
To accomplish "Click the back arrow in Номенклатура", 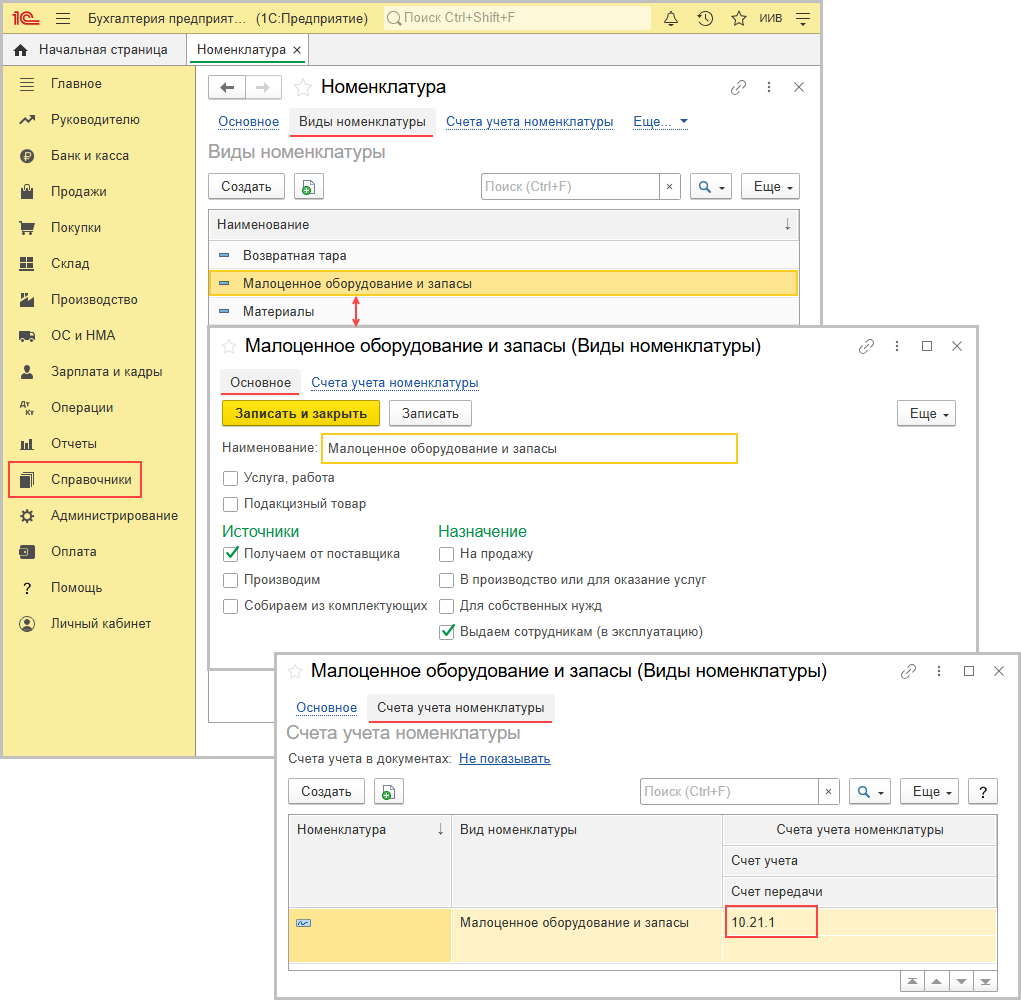I will coord(227,87).
